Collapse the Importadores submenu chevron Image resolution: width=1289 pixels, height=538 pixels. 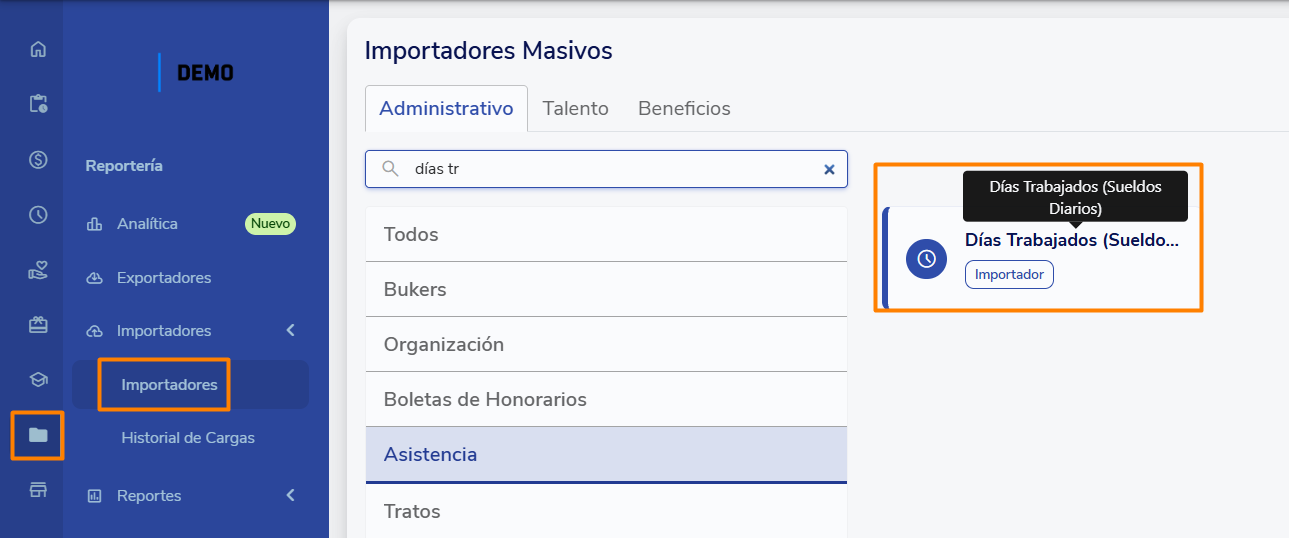(290, 330)
